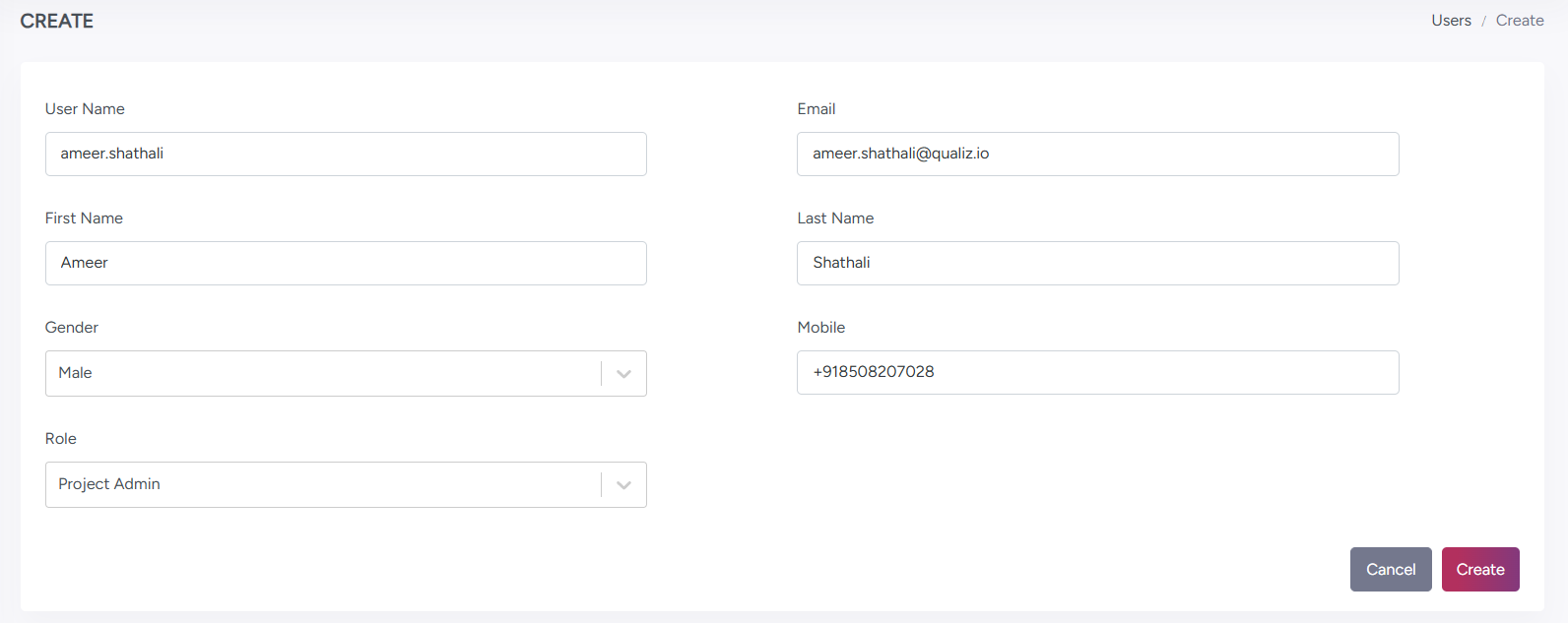Click the First Name field label
Image resolution: width=1568 pixels, height=623 pixels.
[84, 218]
